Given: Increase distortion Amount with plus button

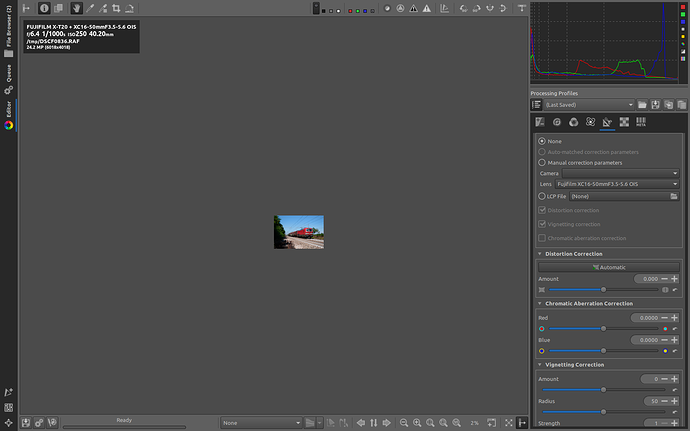Looking at the screenshot, I should (x=674, y=279).
